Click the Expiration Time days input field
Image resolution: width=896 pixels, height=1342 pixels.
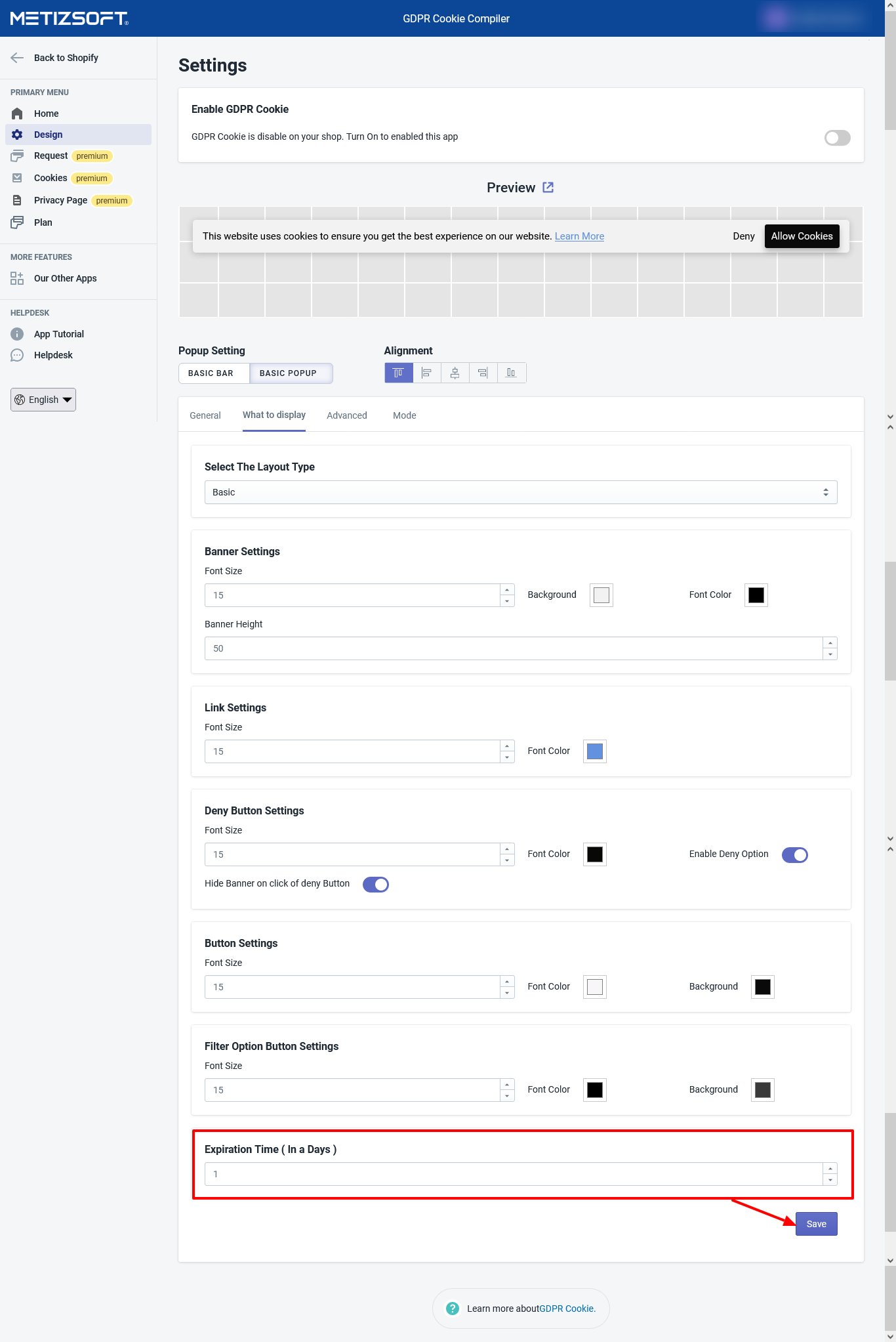tap(513, 1174)
